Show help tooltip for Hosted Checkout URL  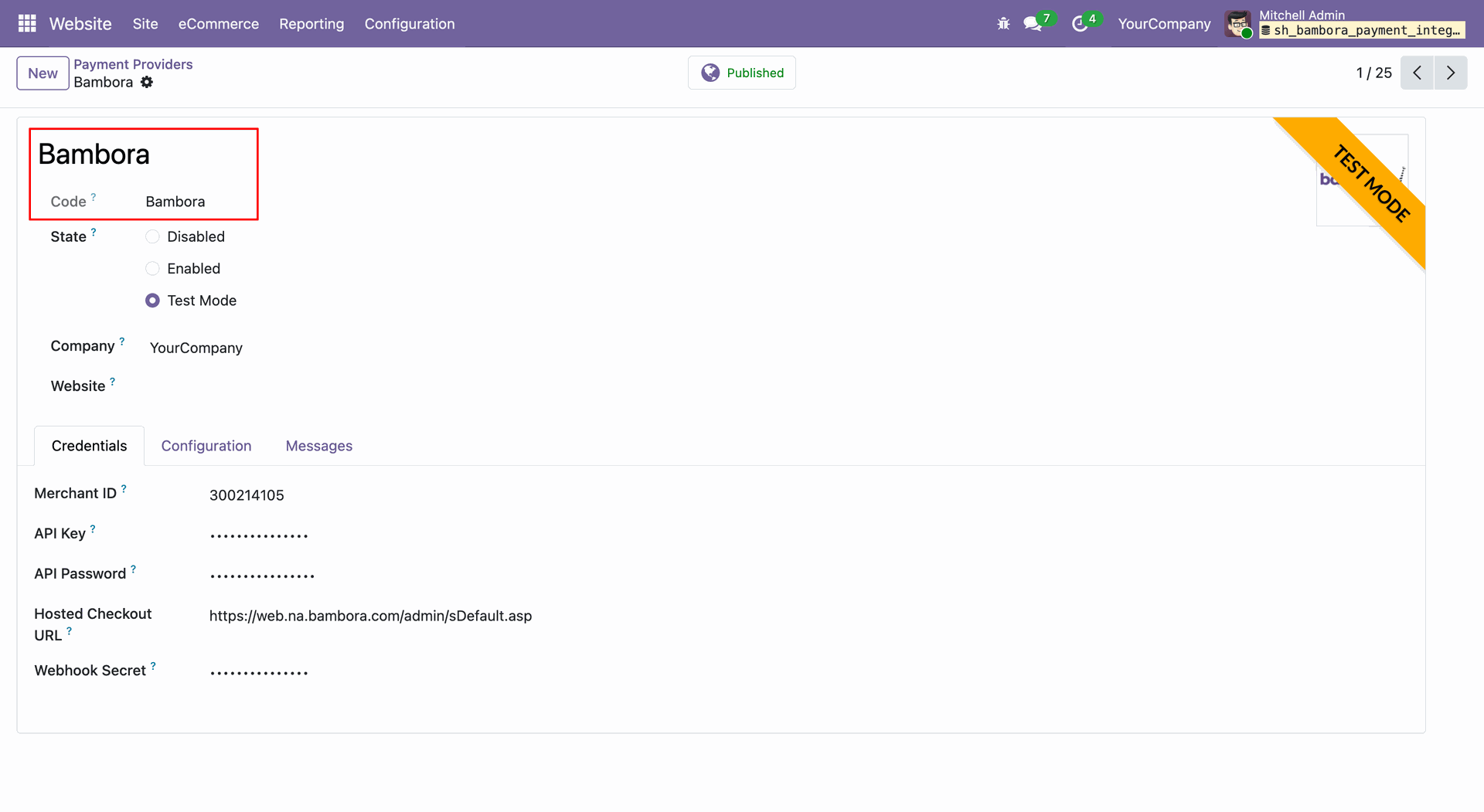click(70, 630)
